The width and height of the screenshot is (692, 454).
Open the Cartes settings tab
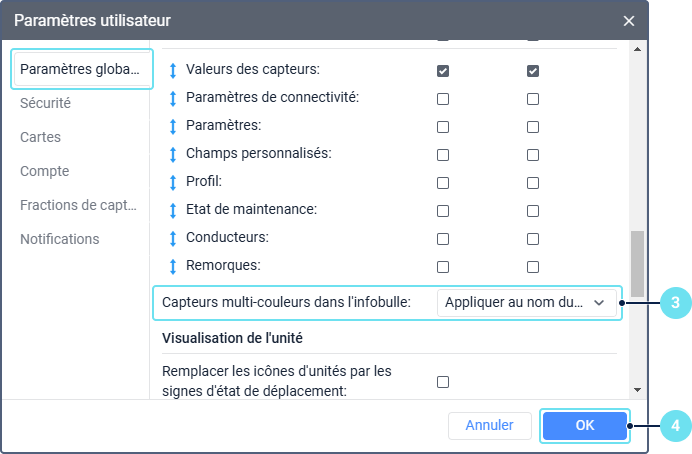click(x=40, y=137)
